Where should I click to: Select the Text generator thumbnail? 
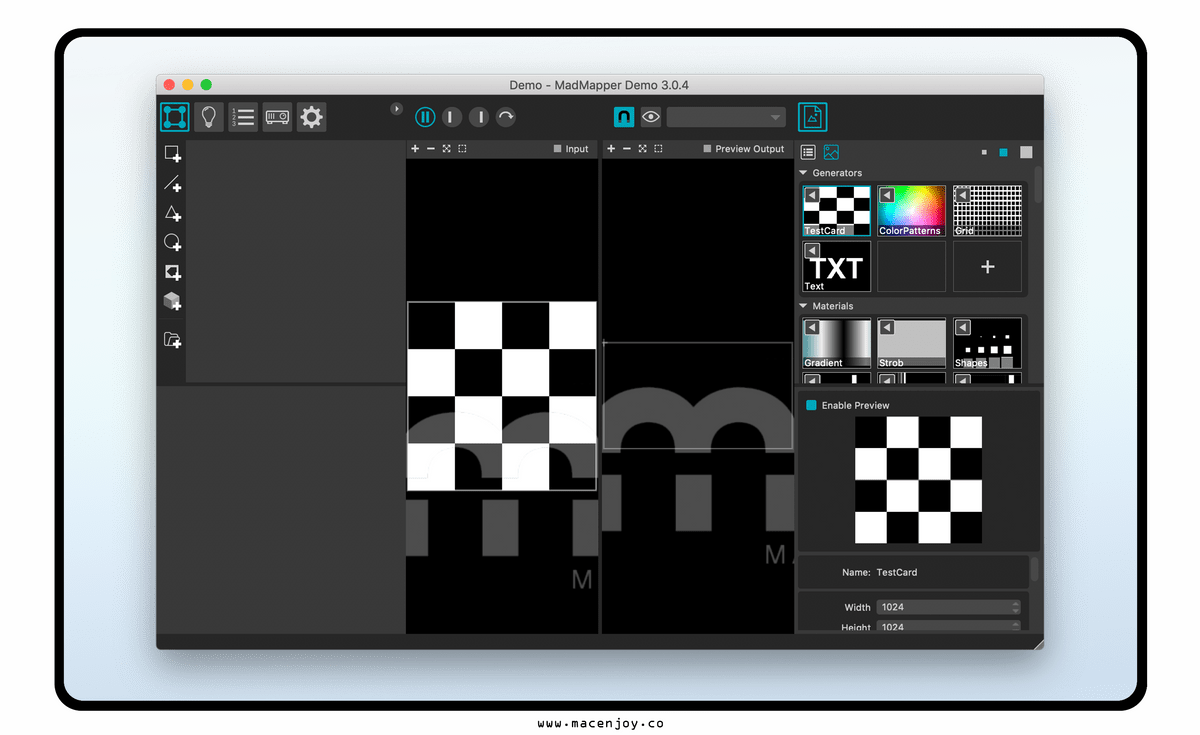[x=837, y=266]
